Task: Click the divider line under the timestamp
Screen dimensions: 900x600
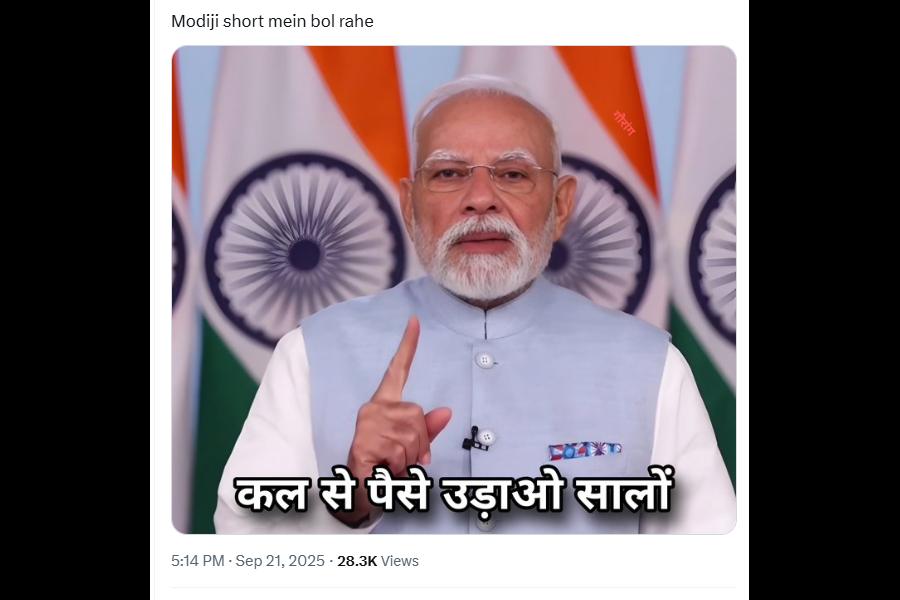Action: [x=453, y=587]
